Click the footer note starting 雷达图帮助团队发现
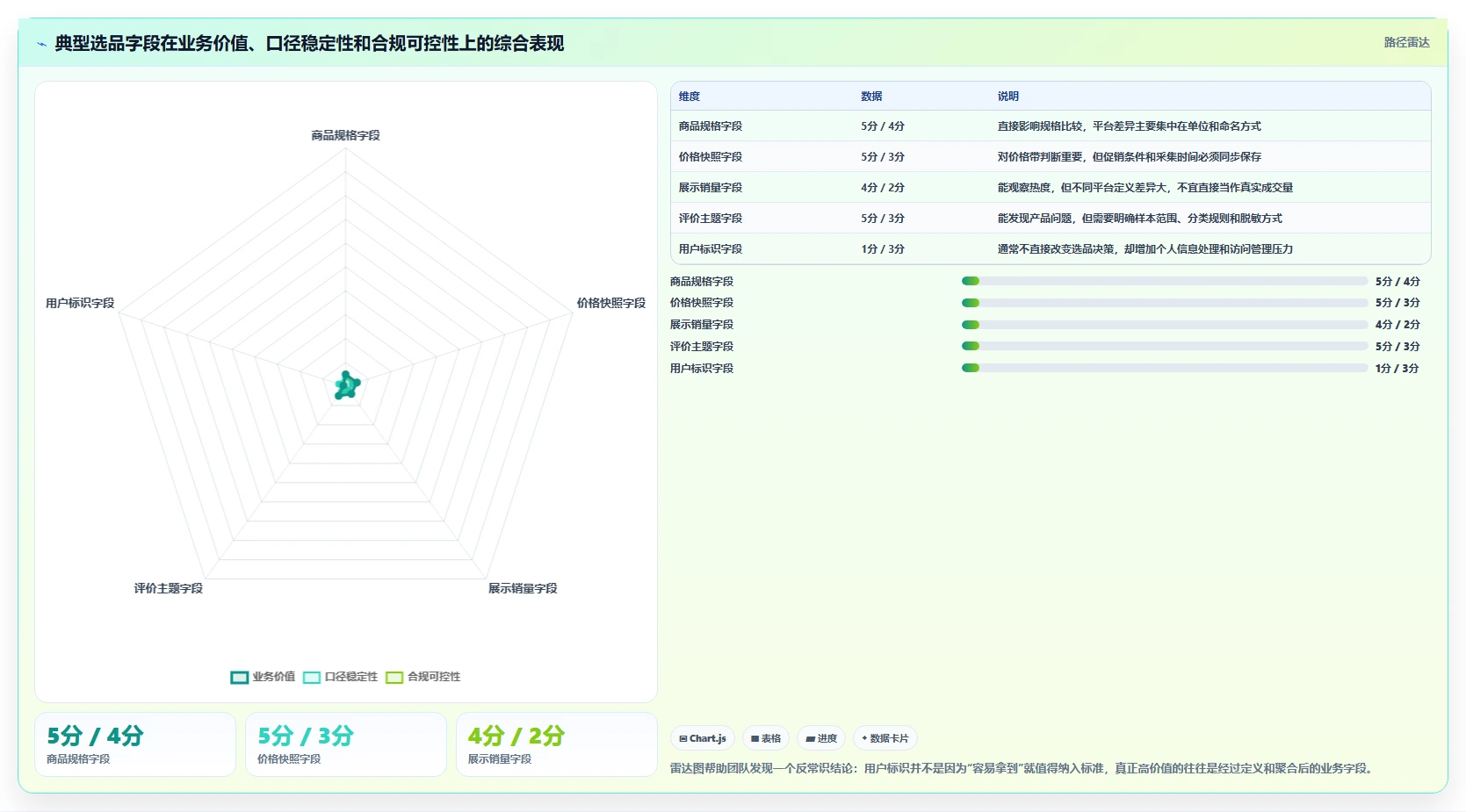The image size is (1466, 812). pyautogui.click(x=1022, y=768)
